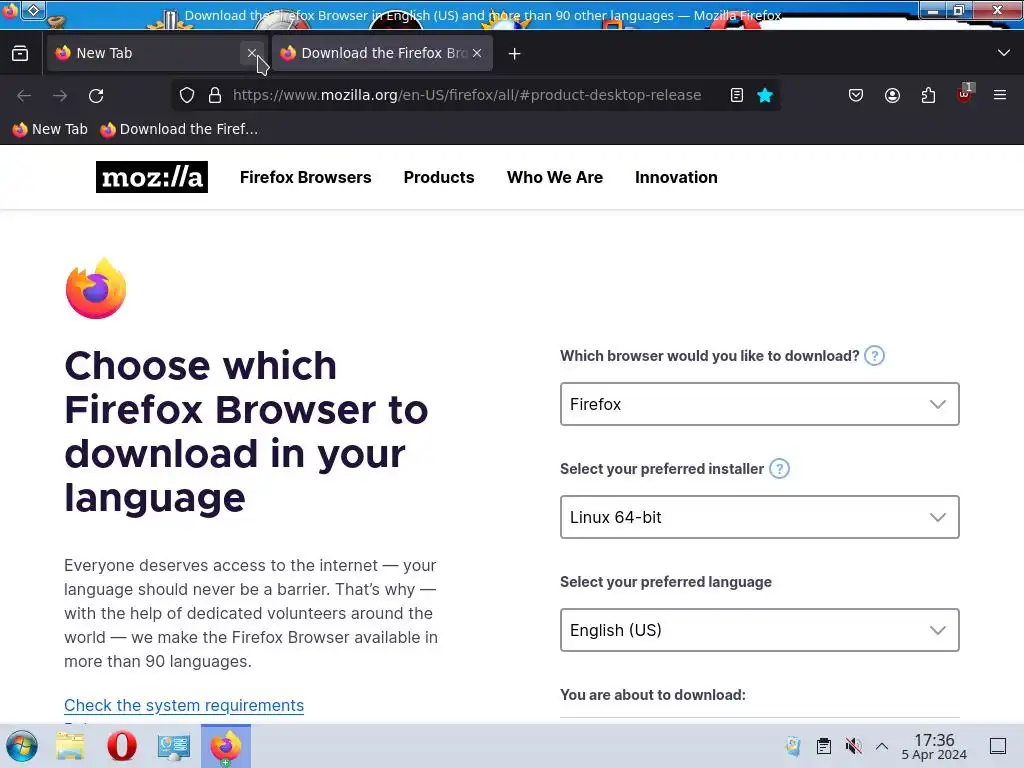Click the Mozilla logo
The width and height of the screenshot is (1024, 768).
coord(152,177)
